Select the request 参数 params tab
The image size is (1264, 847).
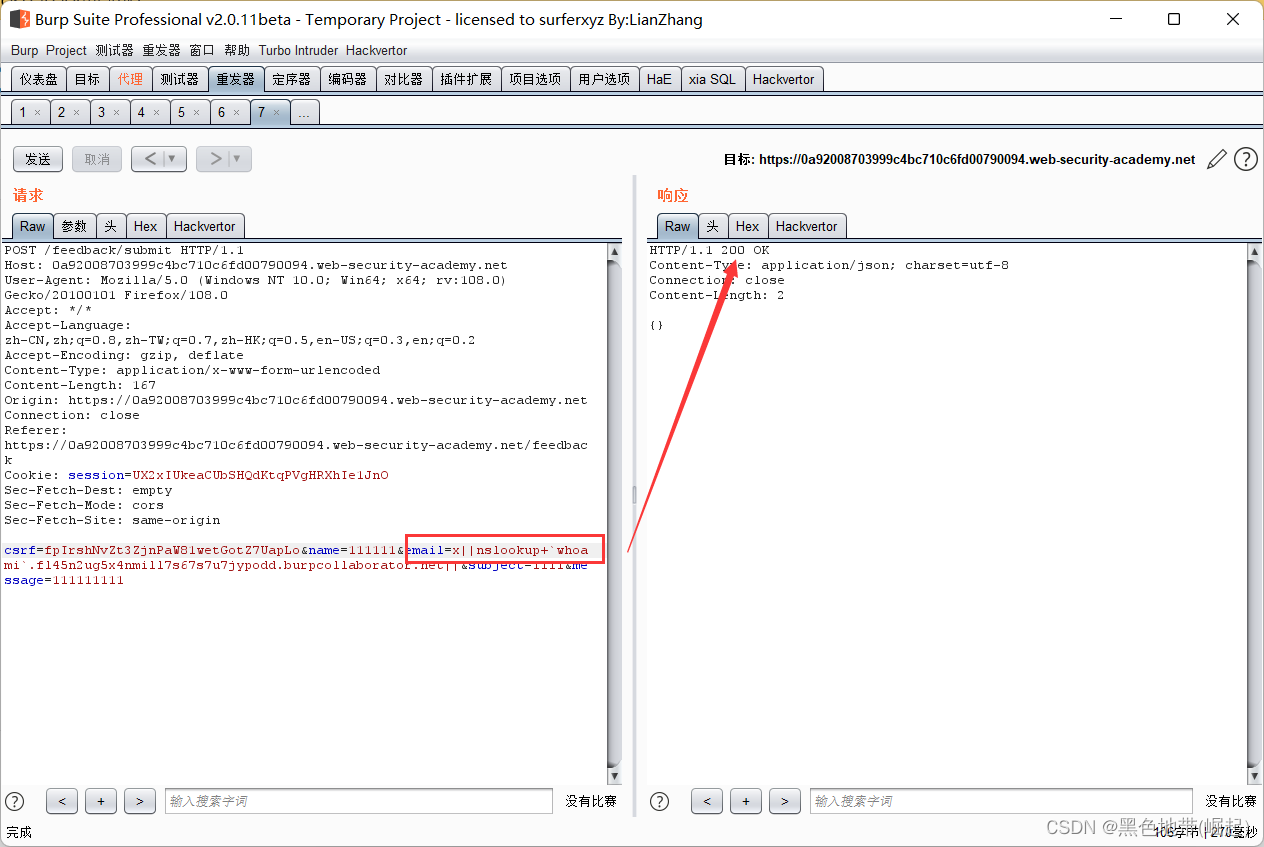pos(74,226)
